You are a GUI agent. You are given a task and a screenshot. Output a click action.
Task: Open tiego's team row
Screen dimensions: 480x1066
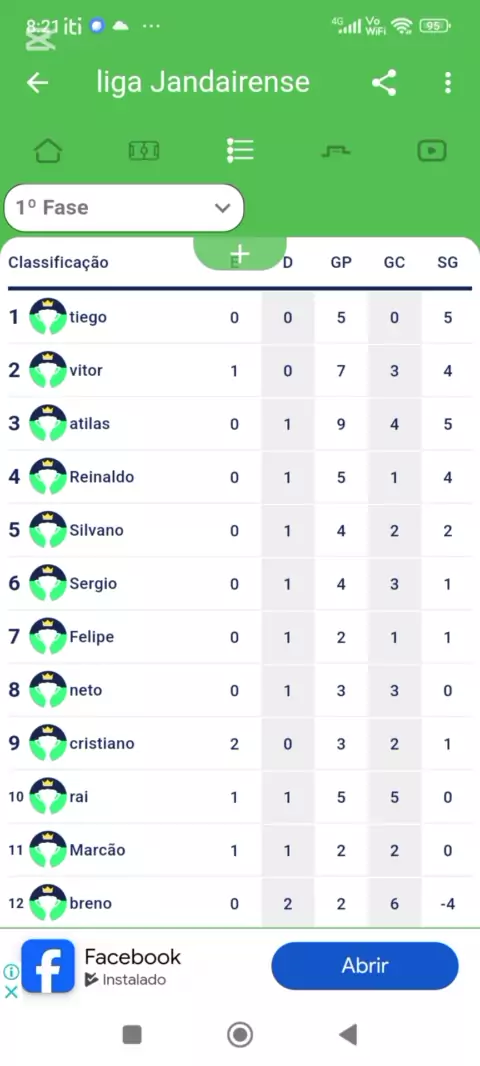(240, 317)
